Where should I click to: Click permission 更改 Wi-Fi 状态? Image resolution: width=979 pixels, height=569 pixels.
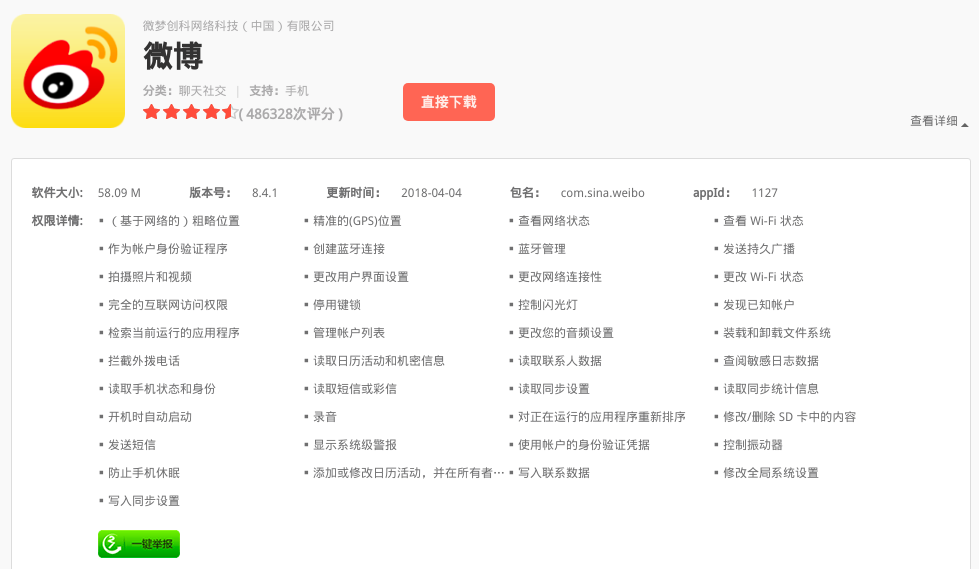tap(763, 277)
